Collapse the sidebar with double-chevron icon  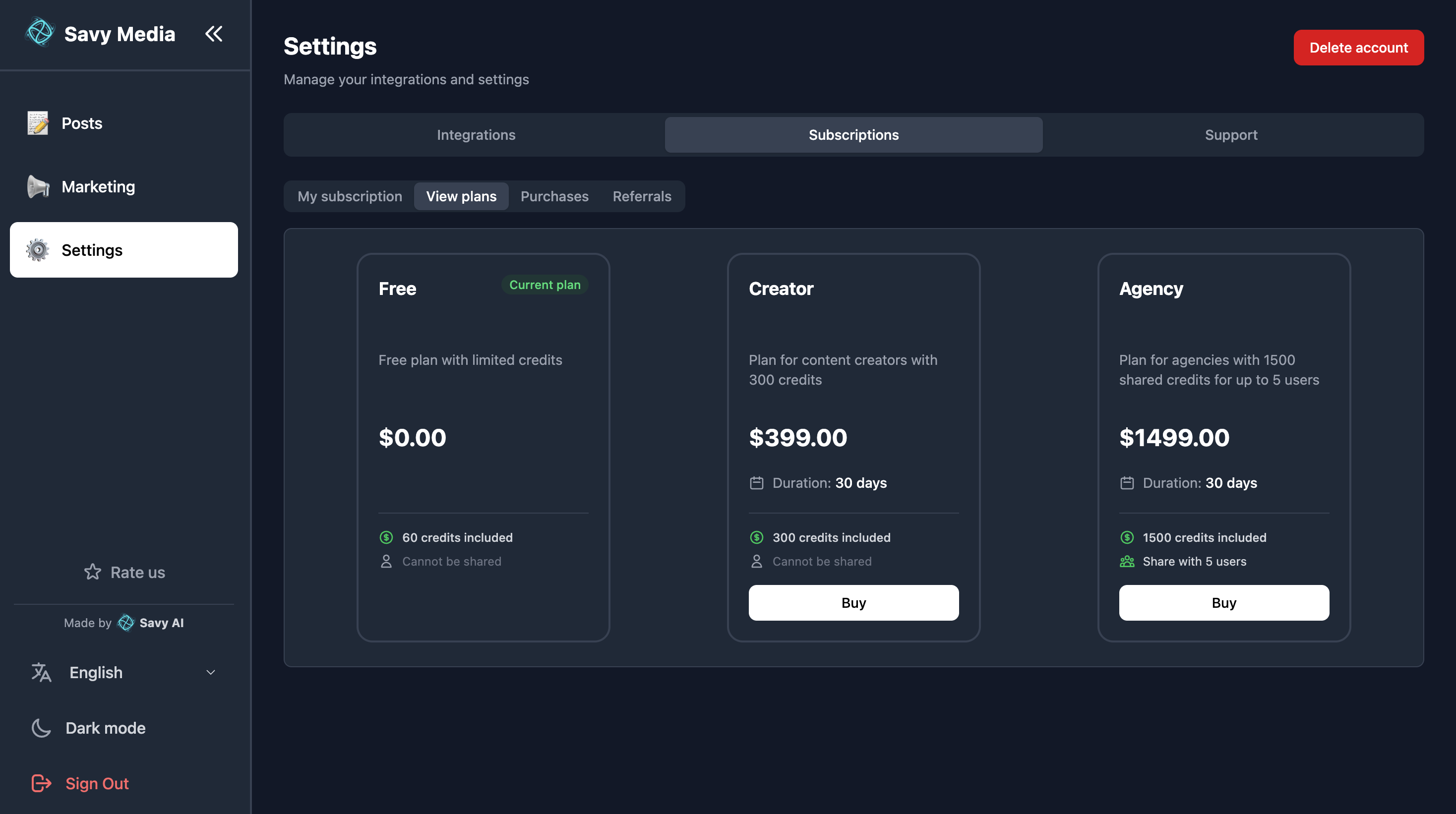click(214, 34)
